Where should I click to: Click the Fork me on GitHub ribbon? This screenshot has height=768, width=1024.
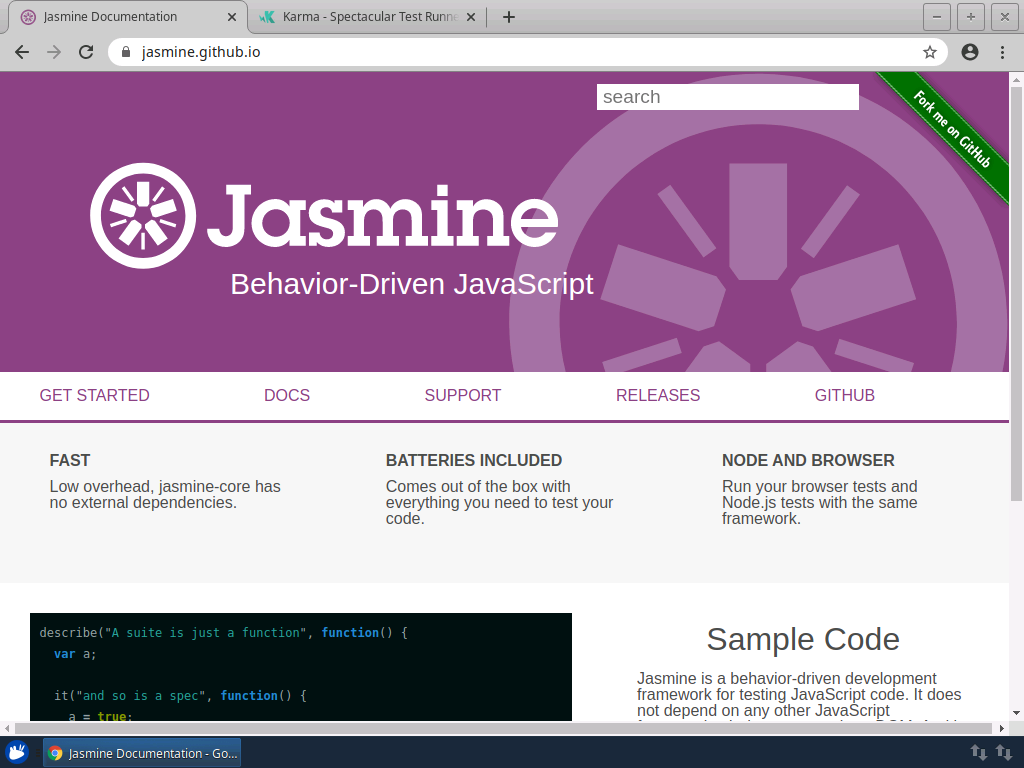[x=951, y=130]
